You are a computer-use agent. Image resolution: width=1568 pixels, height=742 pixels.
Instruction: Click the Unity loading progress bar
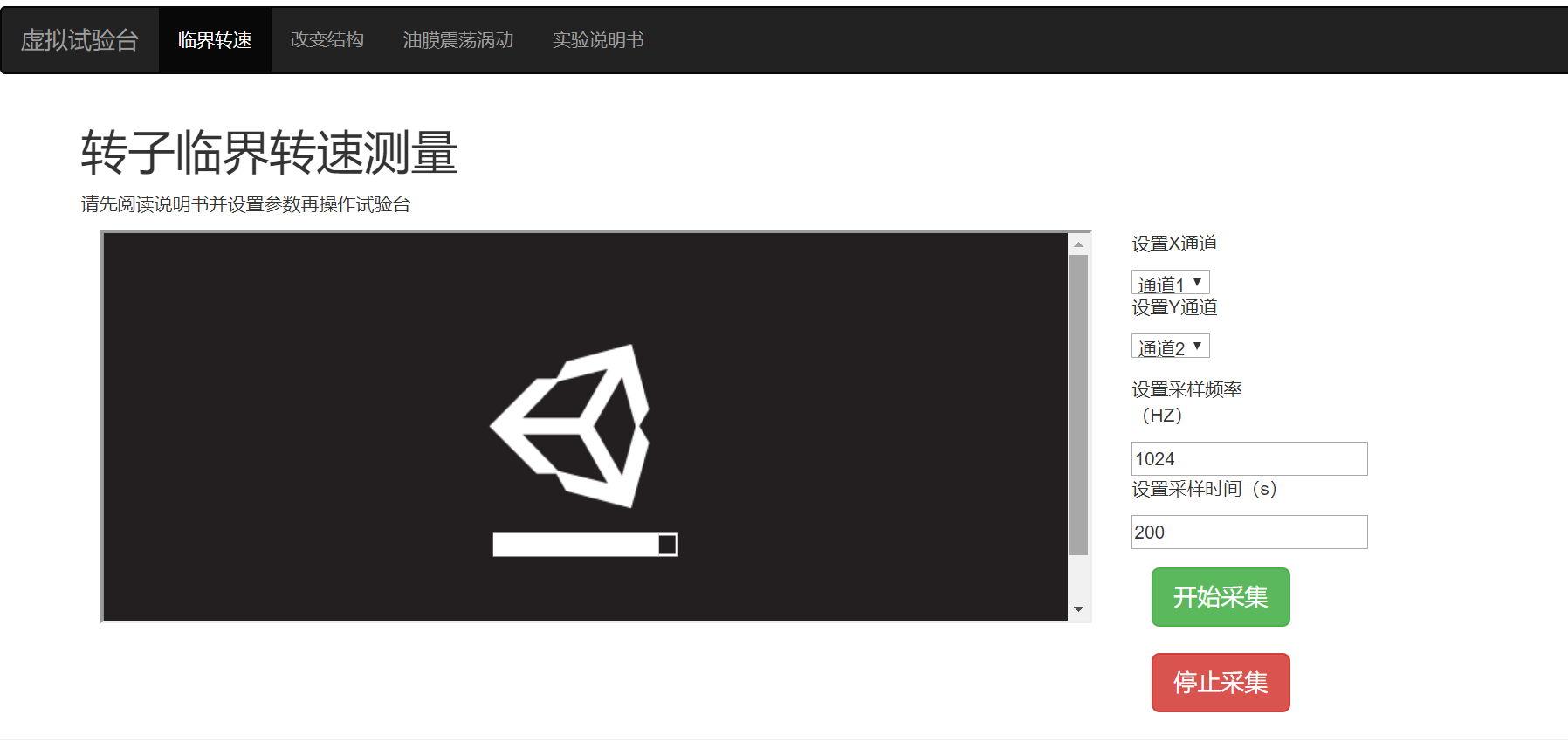pyautogui.click(x=585, y=545)
